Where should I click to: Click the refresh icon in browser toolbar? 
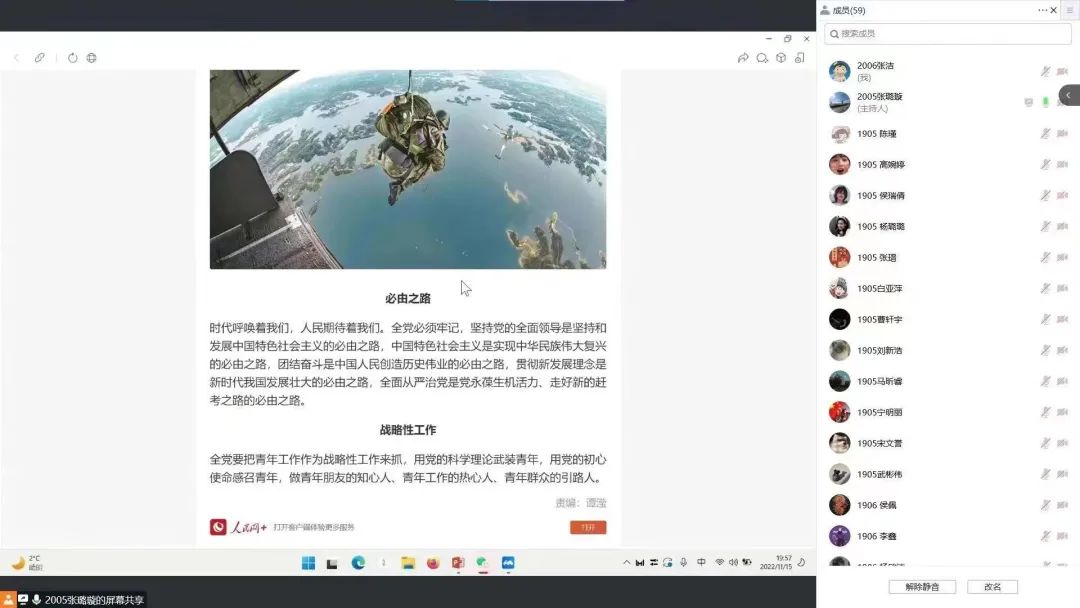(72, 58)
